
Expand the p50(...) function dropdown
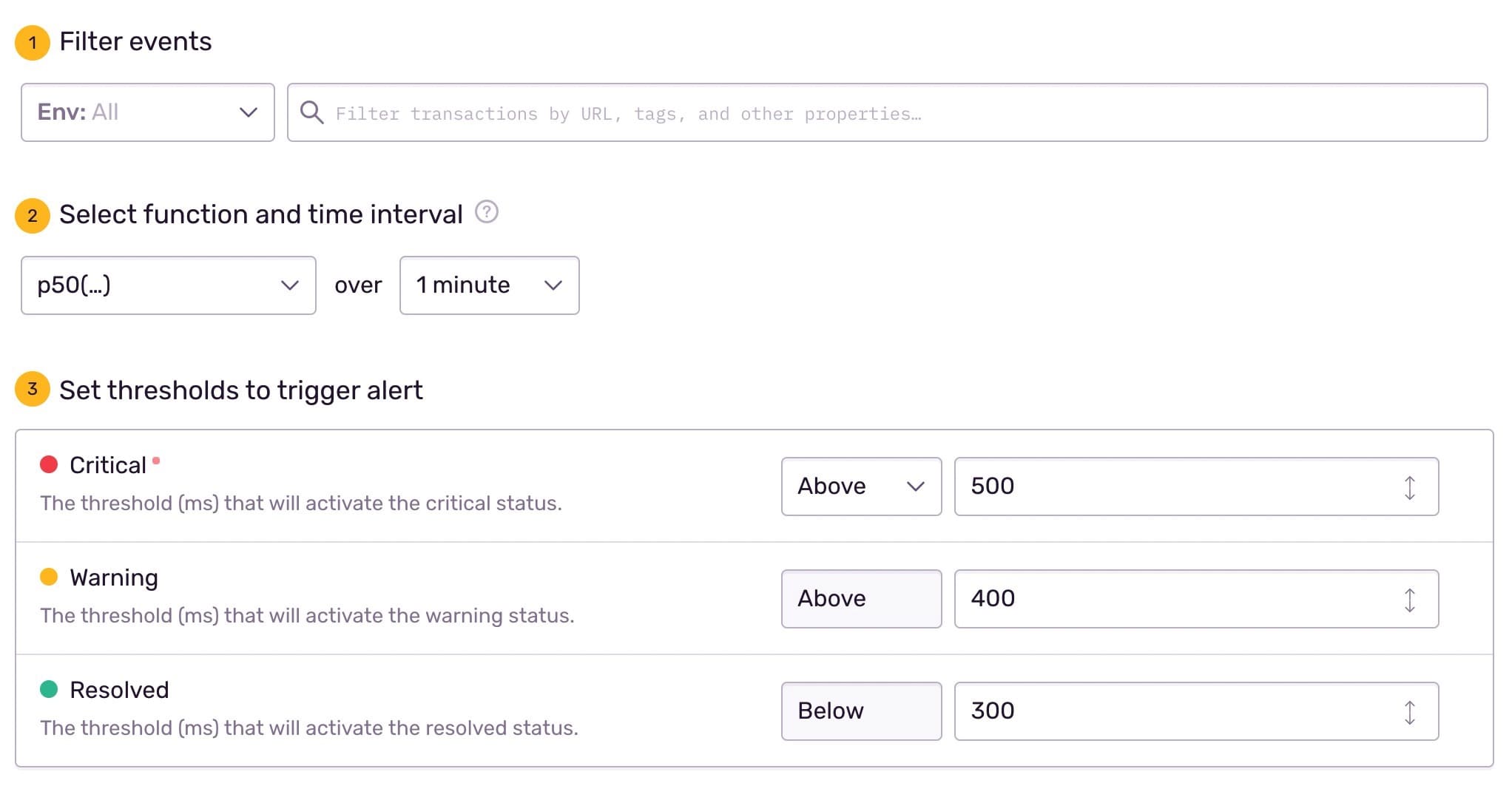click(x=169, y=285)
